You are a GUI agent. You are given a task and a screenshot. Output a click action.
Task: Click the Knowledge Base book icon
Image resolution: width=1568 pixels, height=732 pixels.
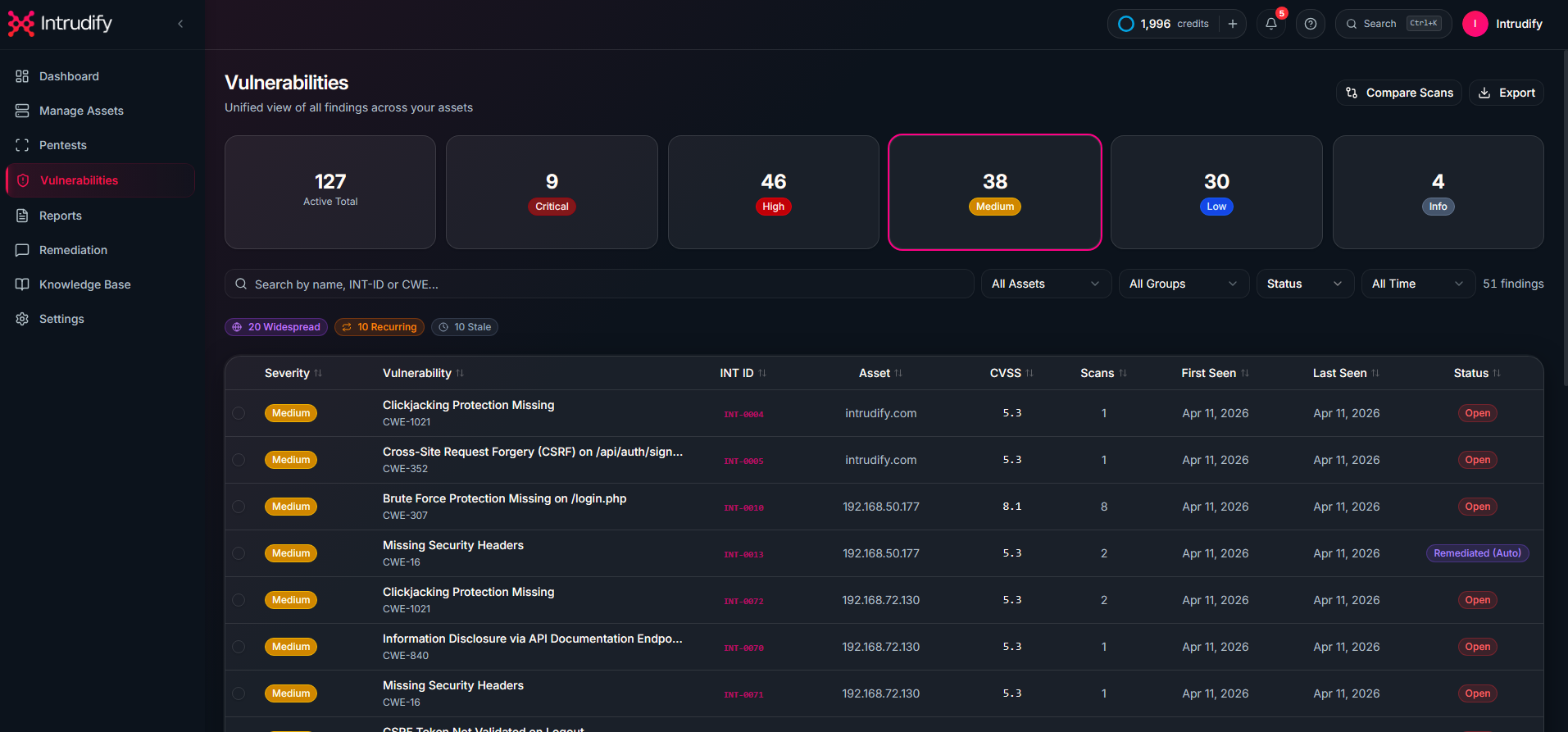coord(22,284)
